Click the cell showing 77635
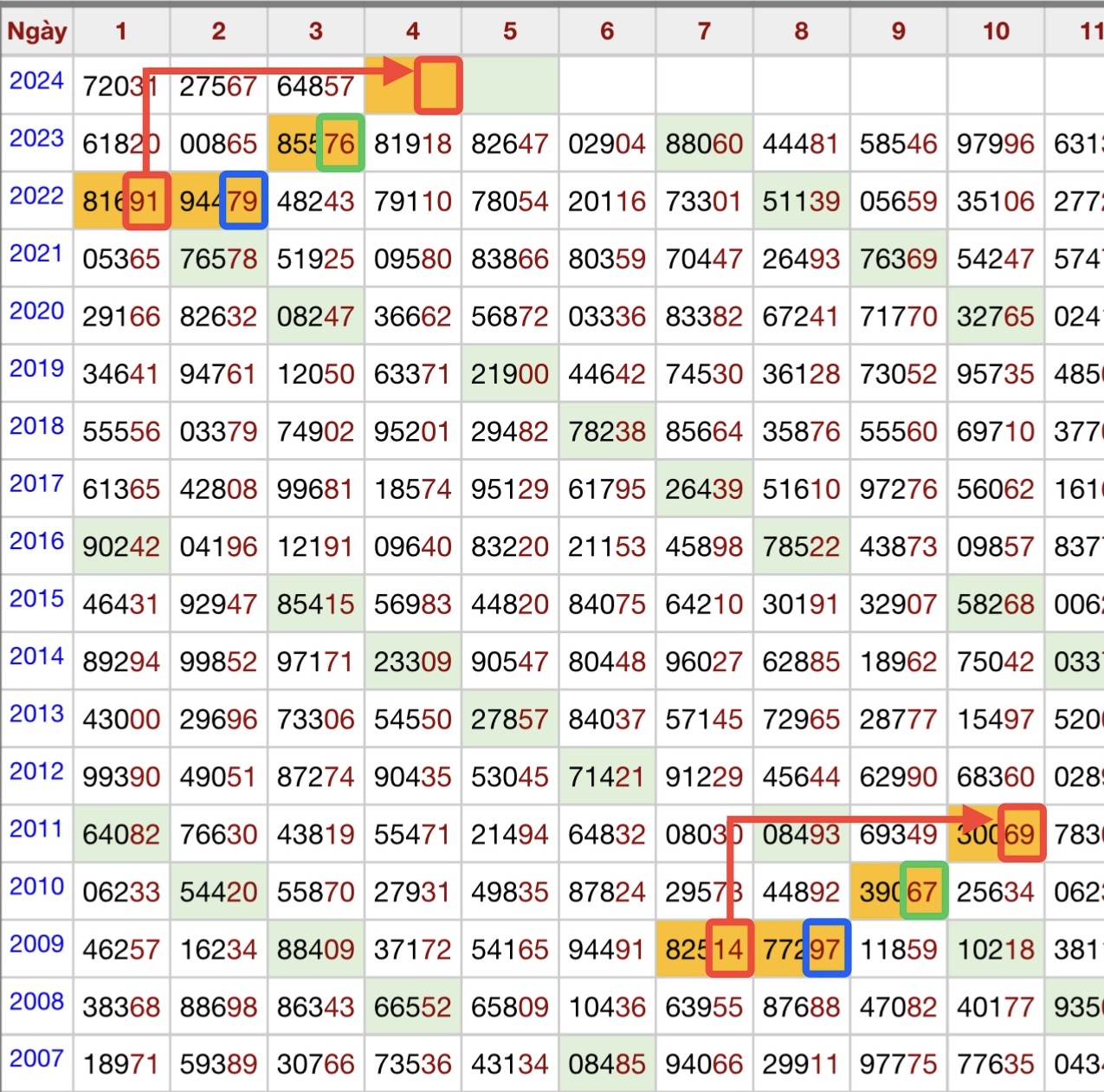 [x=996, y=1063]
